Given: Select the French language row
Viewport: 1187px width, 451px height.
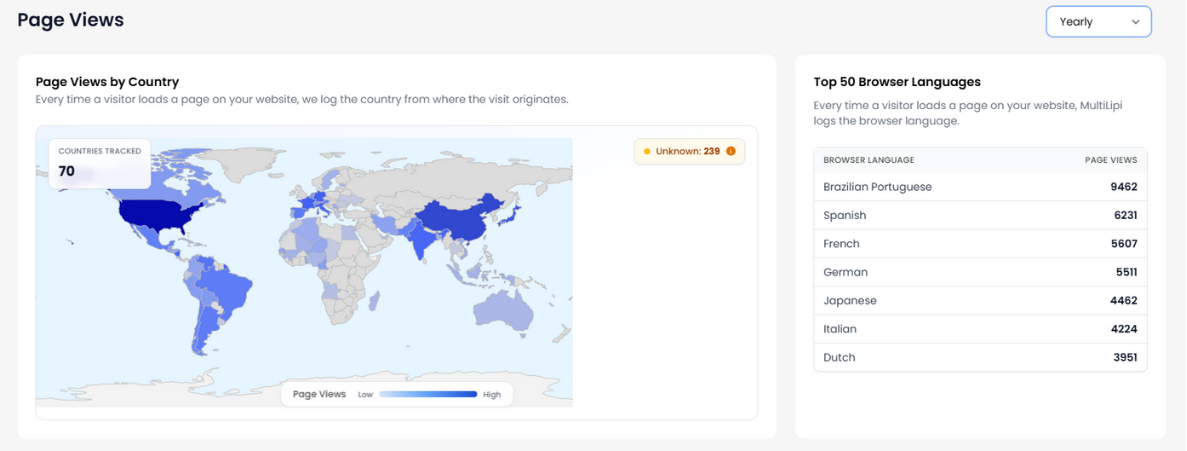Looking at the screenshot, I should coord(980,244).
